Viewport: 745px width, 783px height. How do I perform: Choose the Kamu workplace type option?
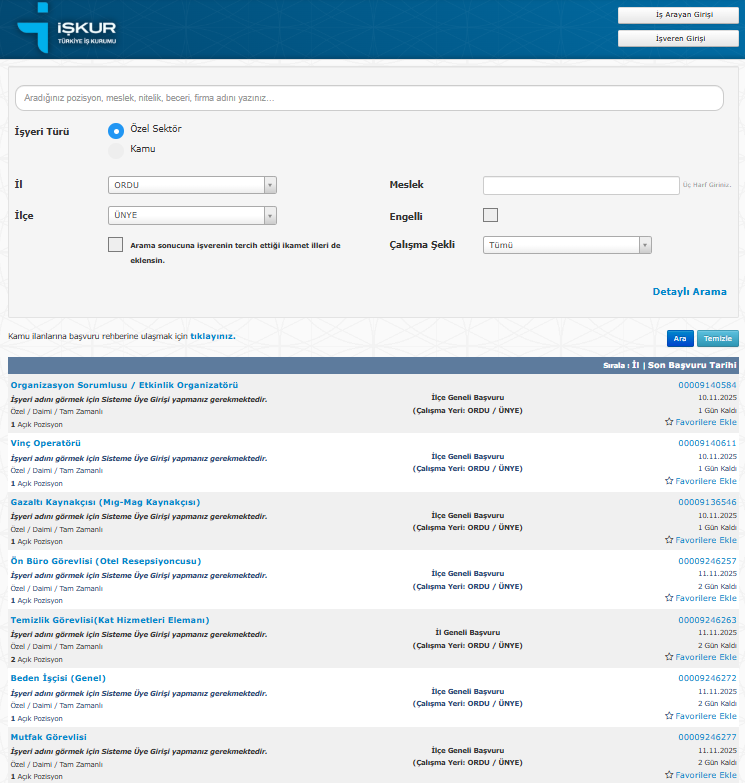116,150
